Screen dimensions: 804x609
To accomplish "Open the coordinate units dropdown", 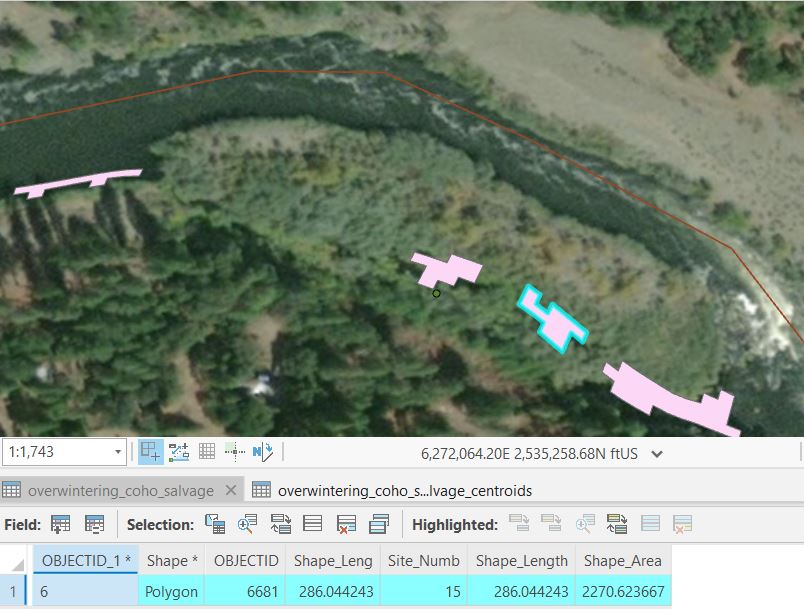I will [x=656, y=454].
